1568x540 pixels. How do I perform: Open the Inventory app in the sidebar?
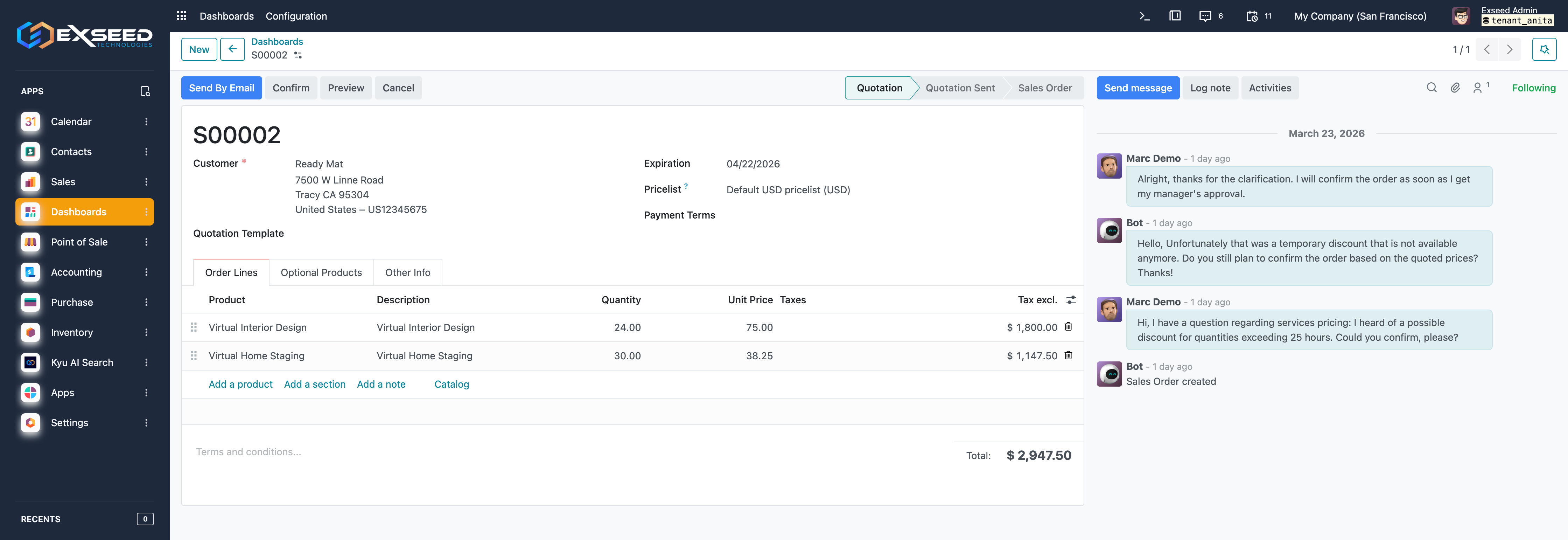[72, 332]
